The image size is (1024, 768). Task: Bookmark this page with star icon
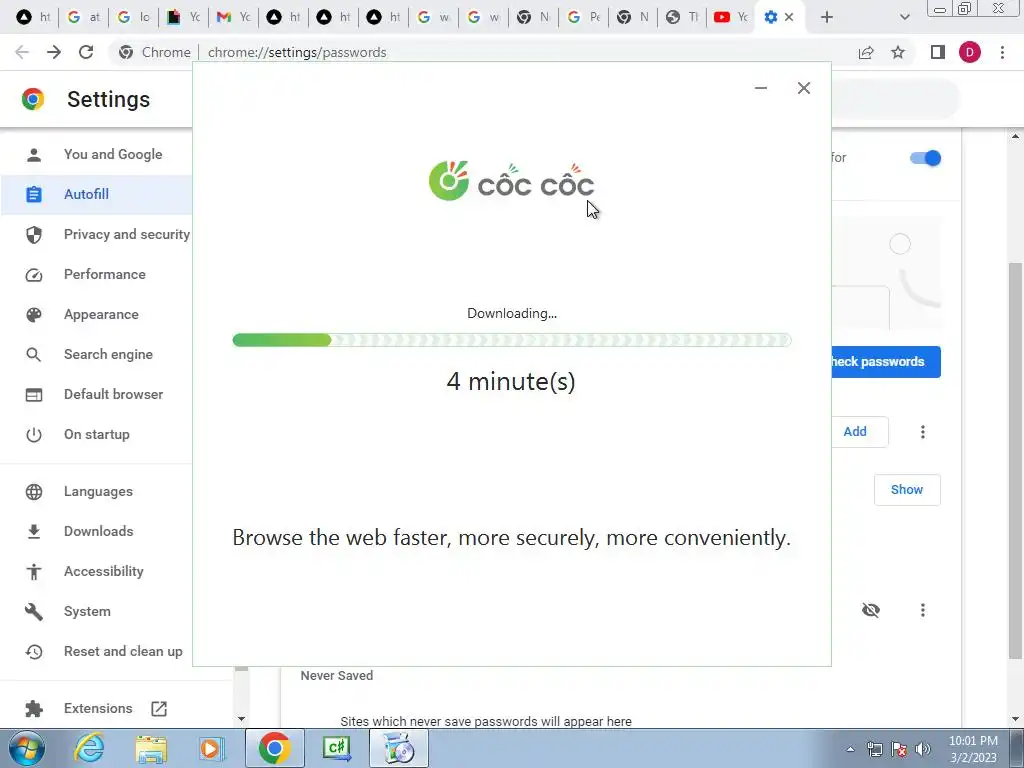point(898,52)
